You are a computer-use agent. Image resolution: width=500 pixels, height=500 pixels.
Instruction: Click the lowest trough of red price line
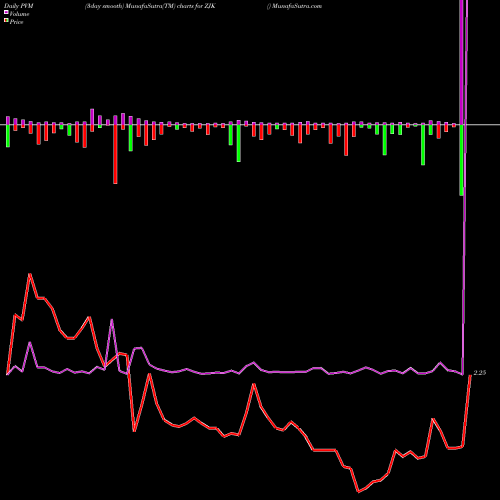358,491
